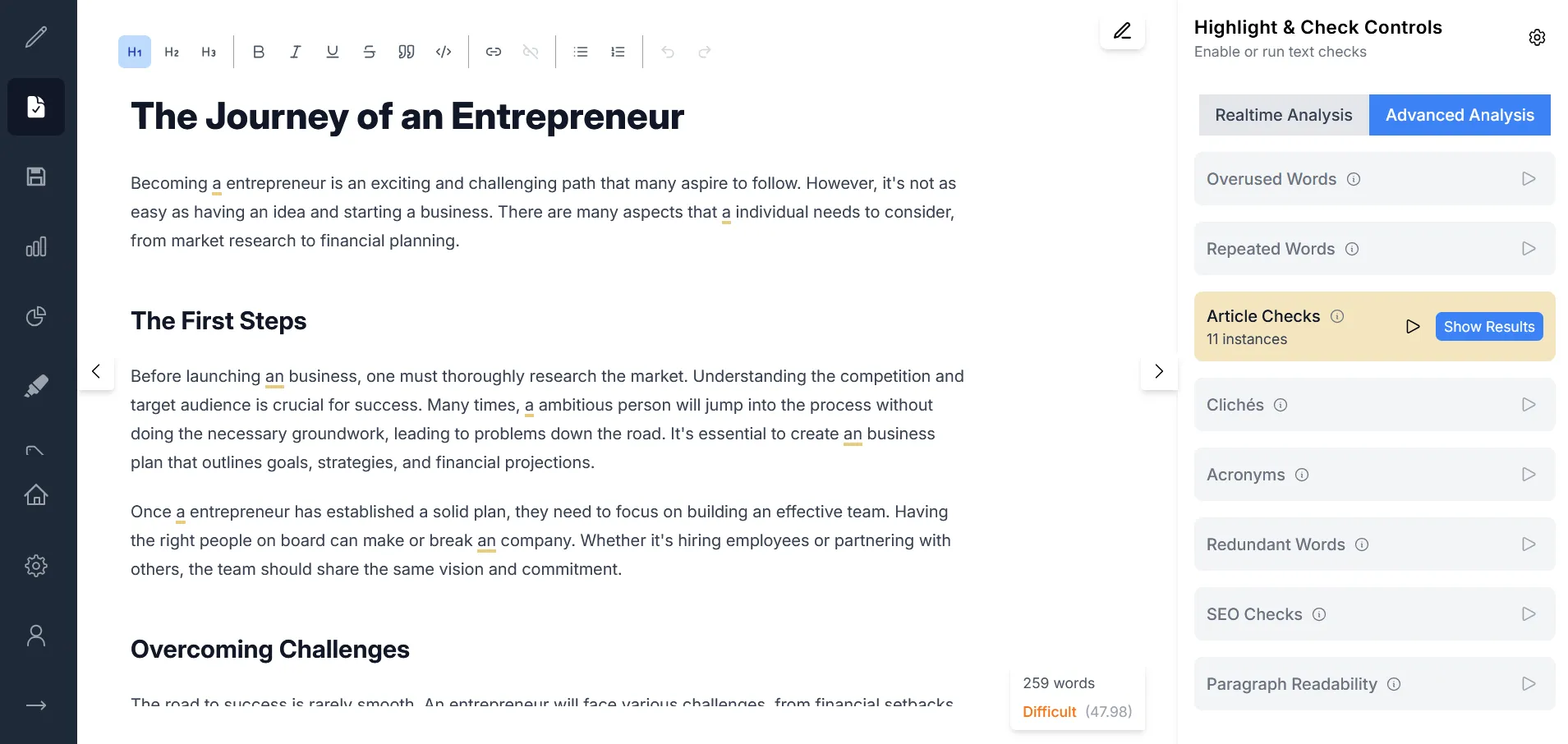The width and height of the screenshot is (1568, 744).
Task: Toggle italic formatting in the toolbar
Action: click(x=295, y=51)
